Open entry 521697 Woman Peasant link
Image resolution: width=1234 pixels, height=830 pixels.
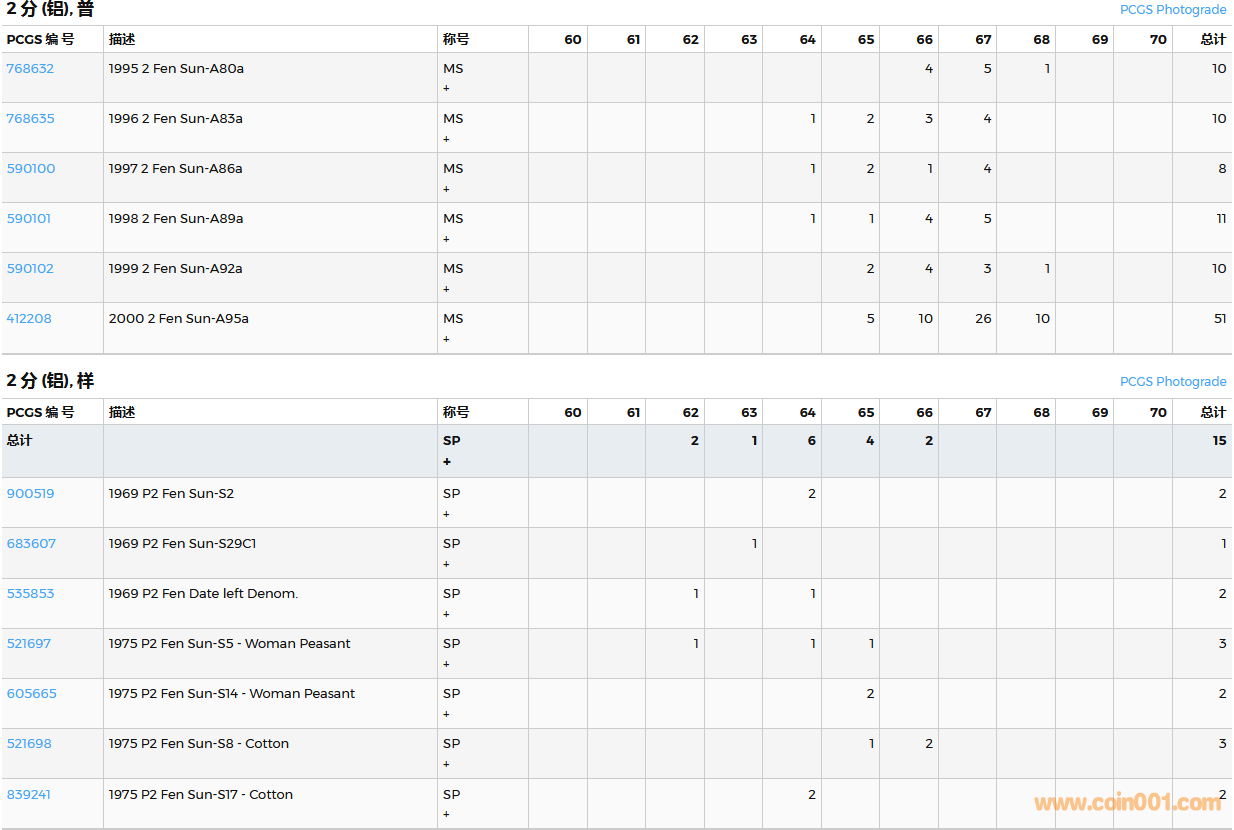[x=28, y=644]
